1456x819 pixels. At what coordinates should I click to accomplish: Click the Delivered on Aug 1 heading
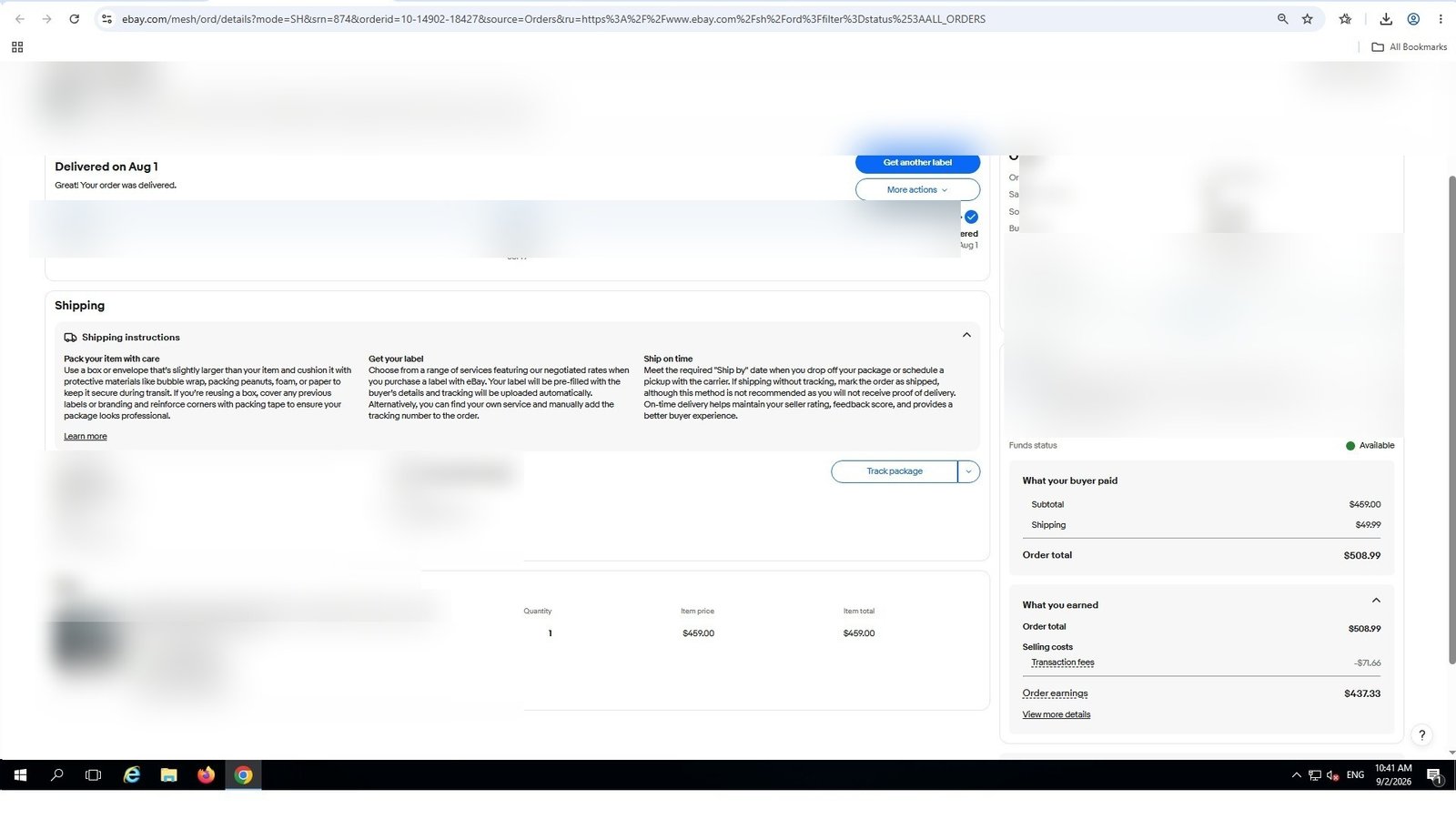click(x=106, y=167)
